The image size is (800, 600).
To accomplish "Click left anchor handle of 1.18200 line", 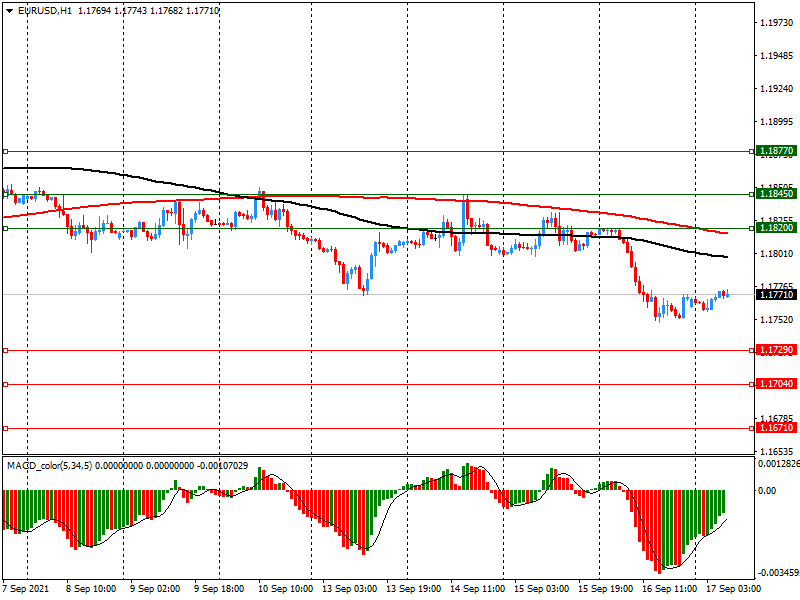I will 6,229.
